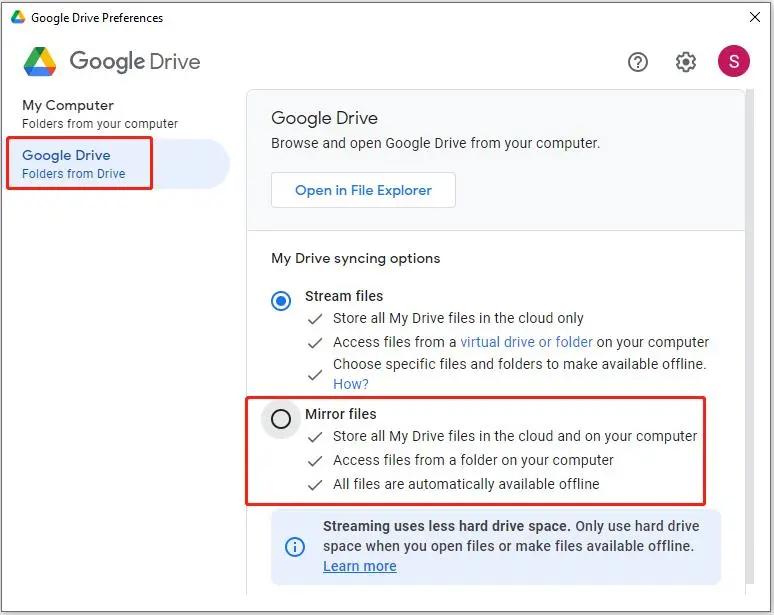Click 'Store all My Drive files in the cloud only'

click(458, 318)
